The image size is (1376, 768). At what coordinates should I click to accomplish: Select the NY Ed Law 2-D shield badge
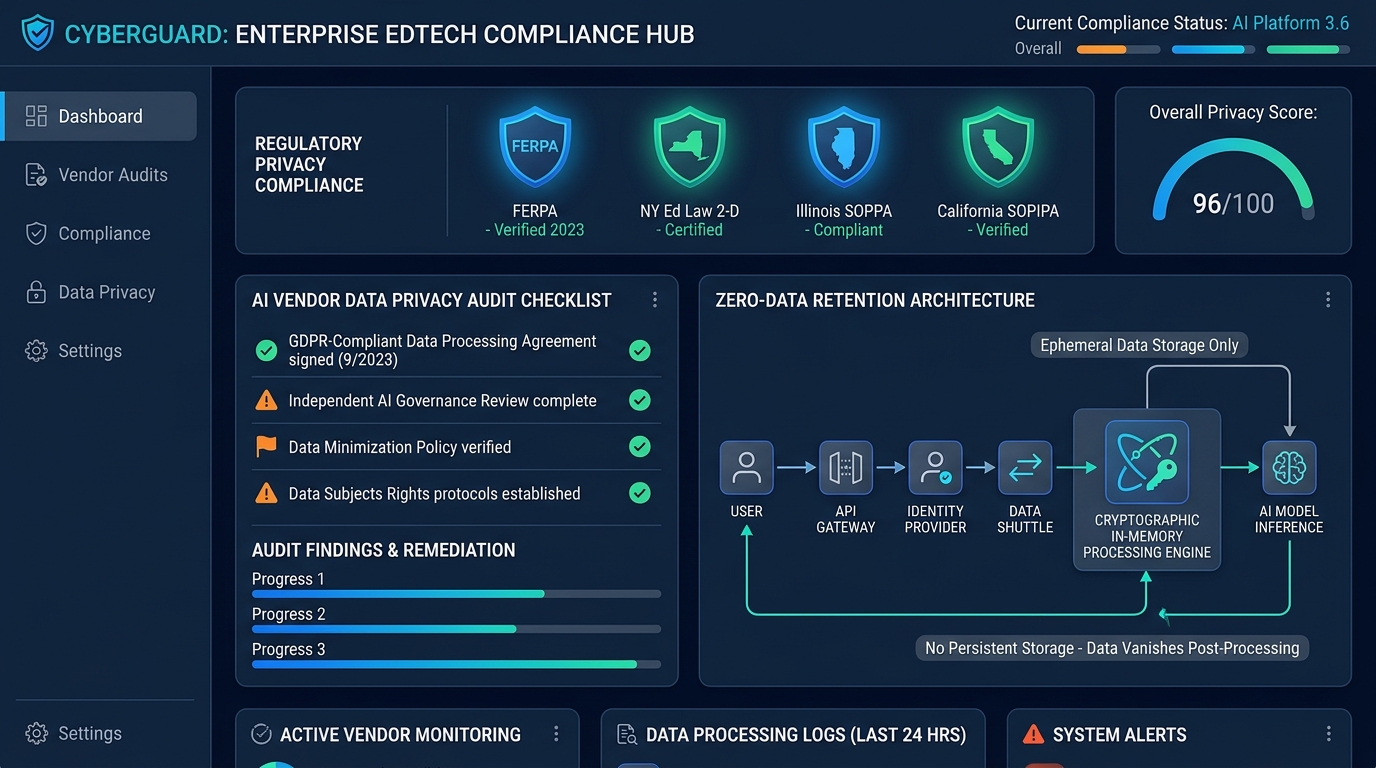[689, 147]
